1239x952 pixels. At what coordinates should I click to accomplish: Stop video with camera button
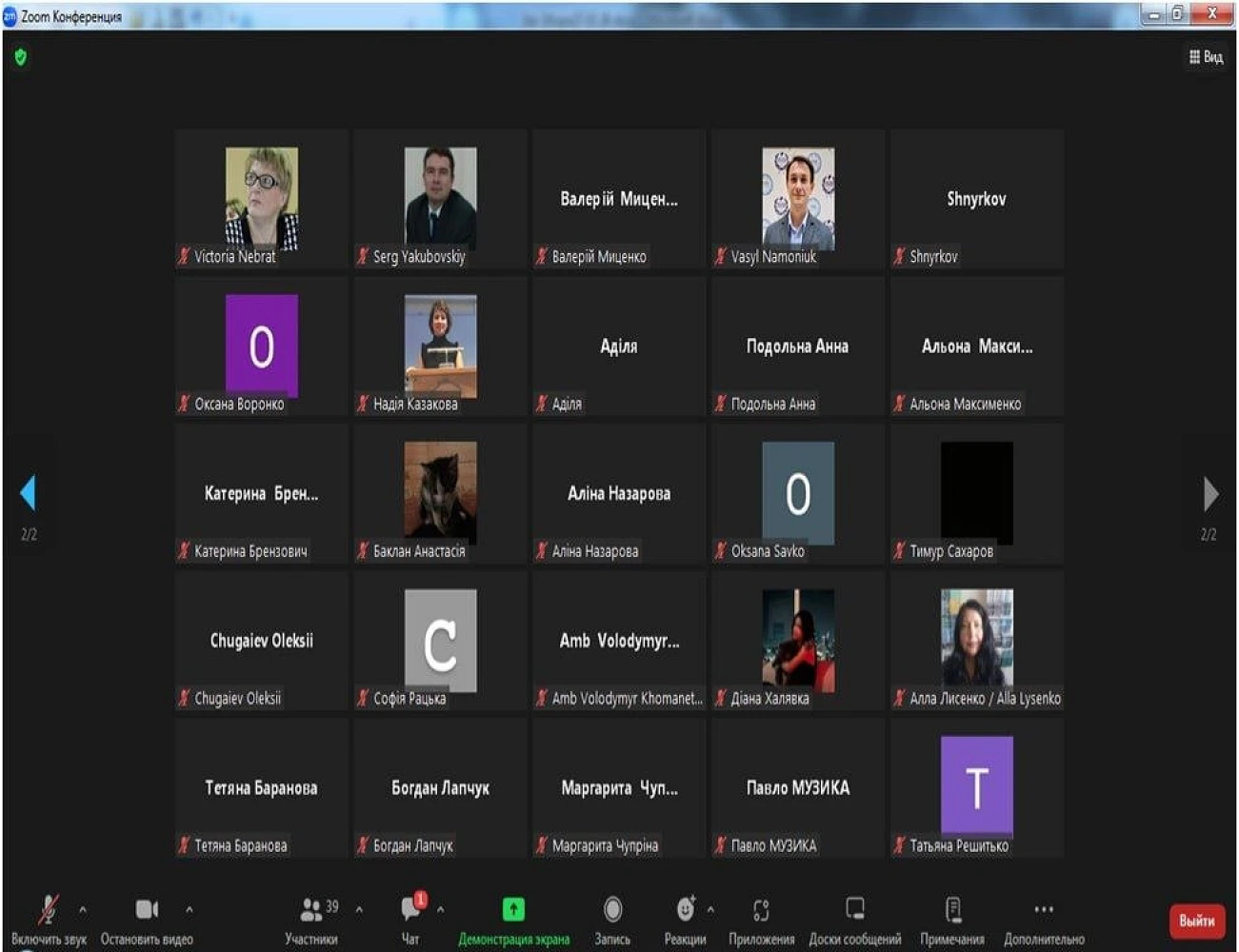(147, 910)
